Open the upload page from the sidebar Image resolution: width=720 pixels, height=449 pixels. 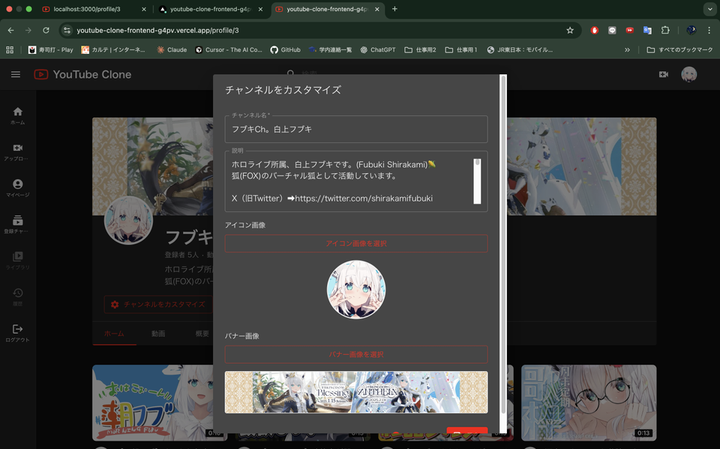[17, 152]
